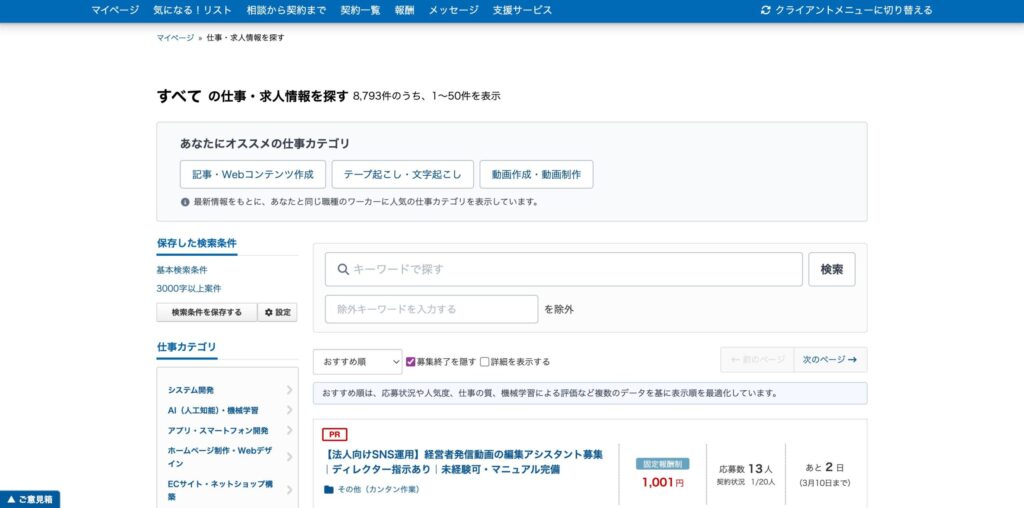Viewport: 1024px width, 508px height.
Task: Click the gear icon on 設定 button
Action: 269,313
